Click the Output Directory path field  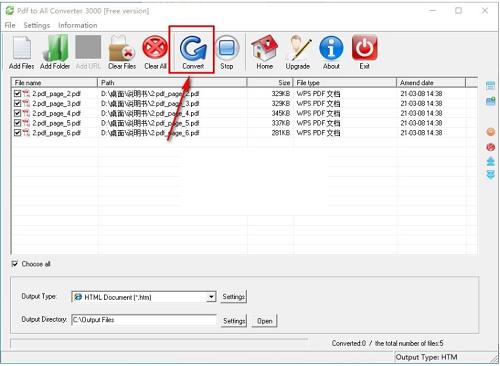pyautogui.click(x=144, y=320)
